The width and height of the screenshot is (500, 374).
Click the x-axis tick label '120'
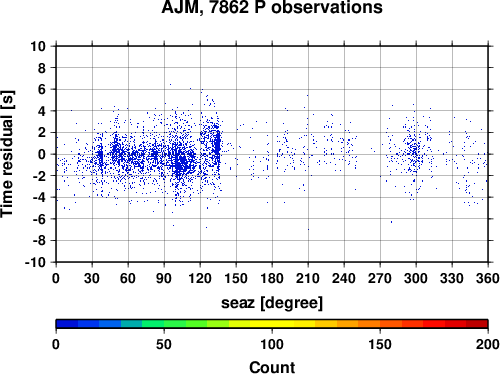(x=200, y=278)
